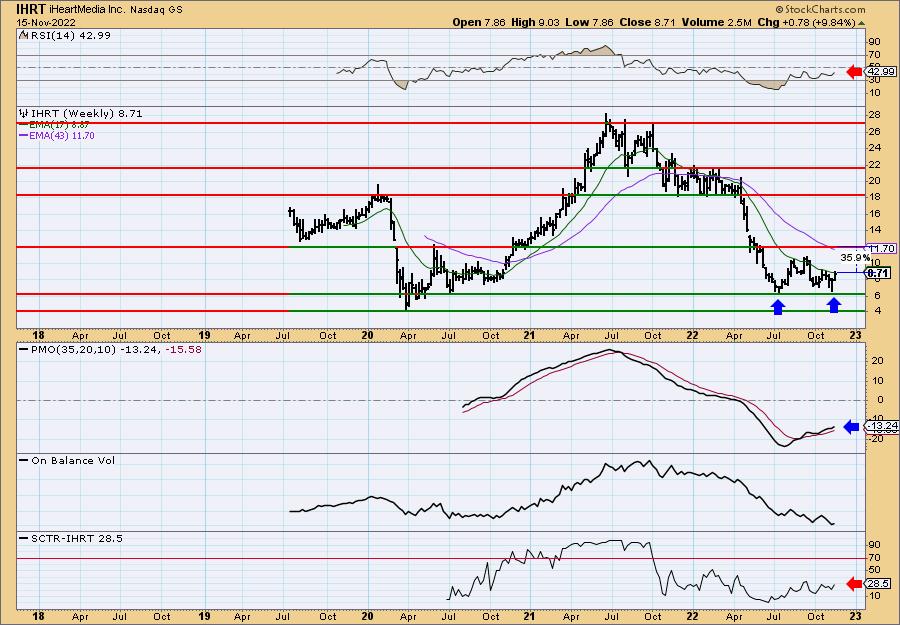Image resolution: width=900 pixels, height=625 pixels.
Task: Click the 16 price axis label
Action: click(875, 213)
